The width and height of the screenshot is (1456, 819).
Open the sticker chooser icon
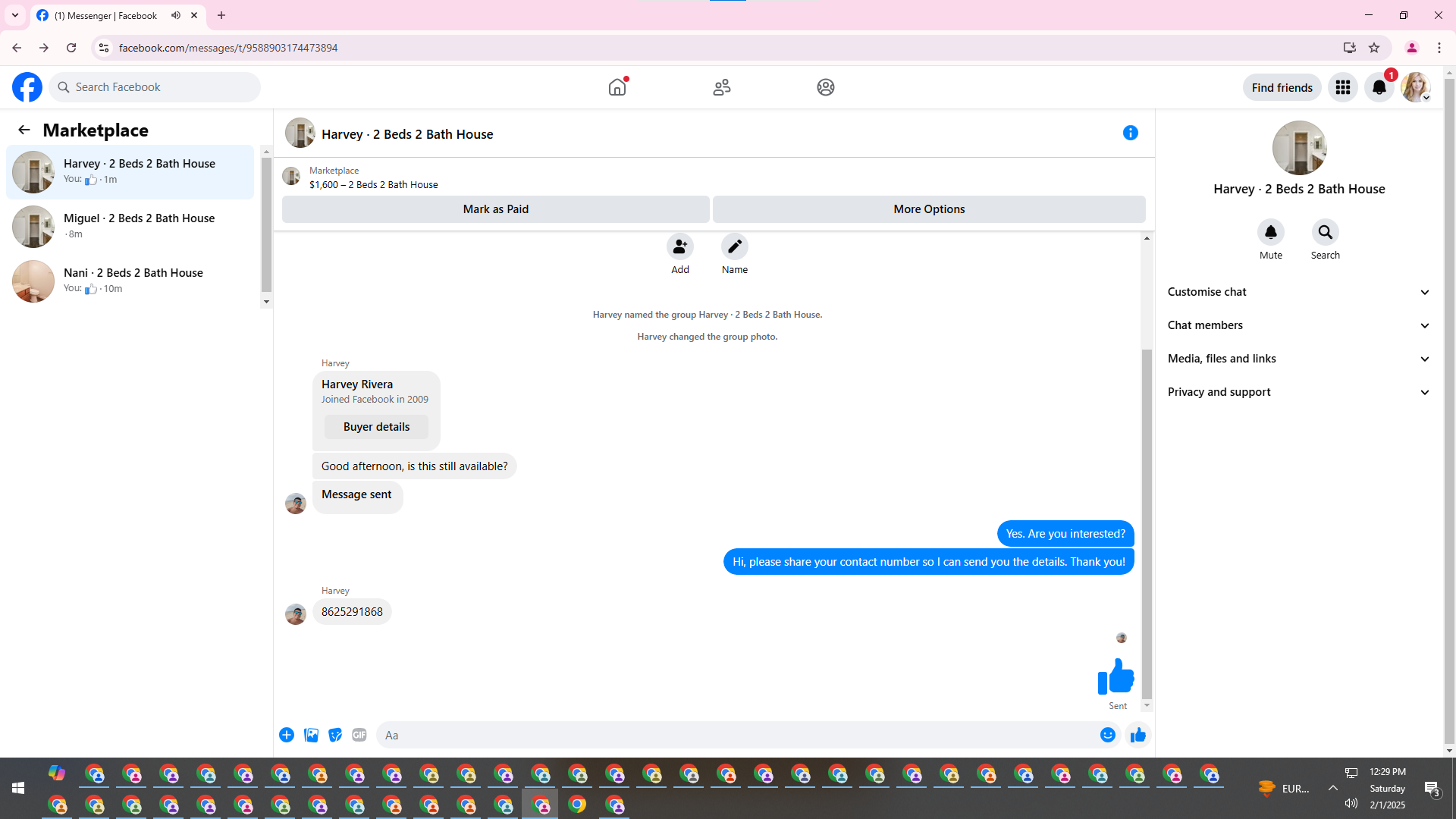tap(335, 735)
